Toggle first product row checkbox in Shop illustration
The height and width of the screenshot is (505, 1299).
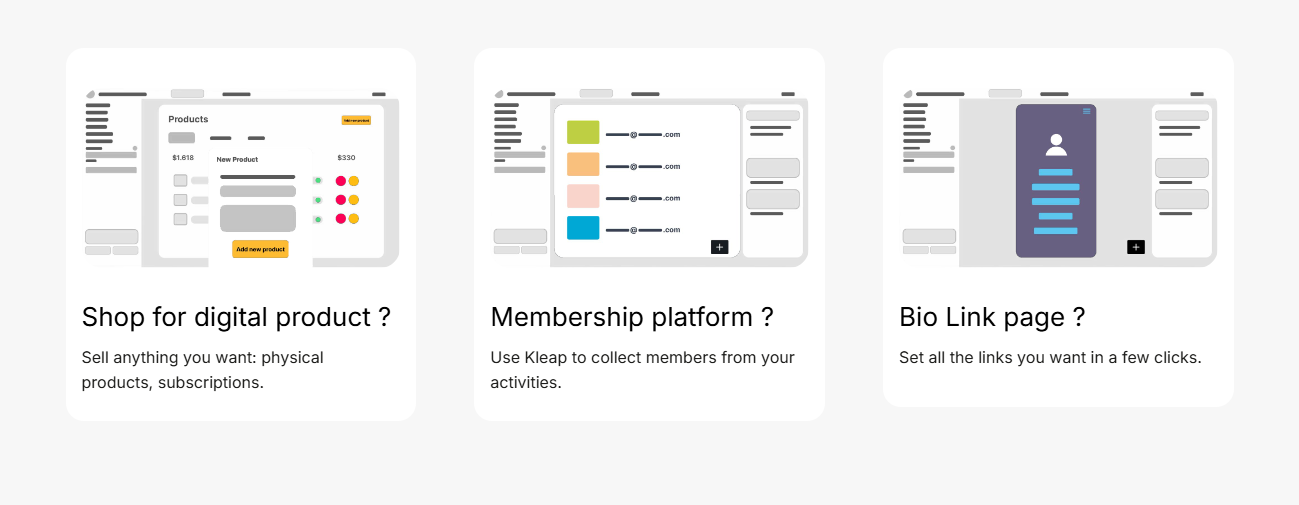[x=180, y=180]
